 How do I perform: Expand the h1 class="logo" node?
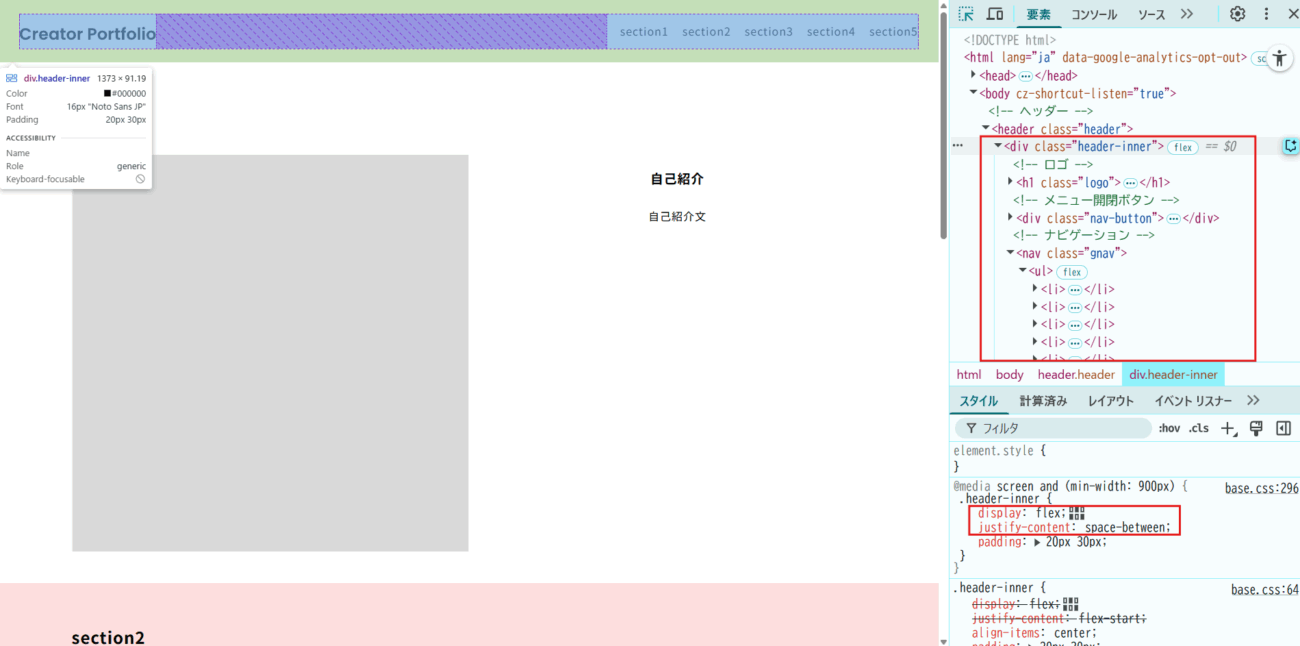pos(1010,182)
